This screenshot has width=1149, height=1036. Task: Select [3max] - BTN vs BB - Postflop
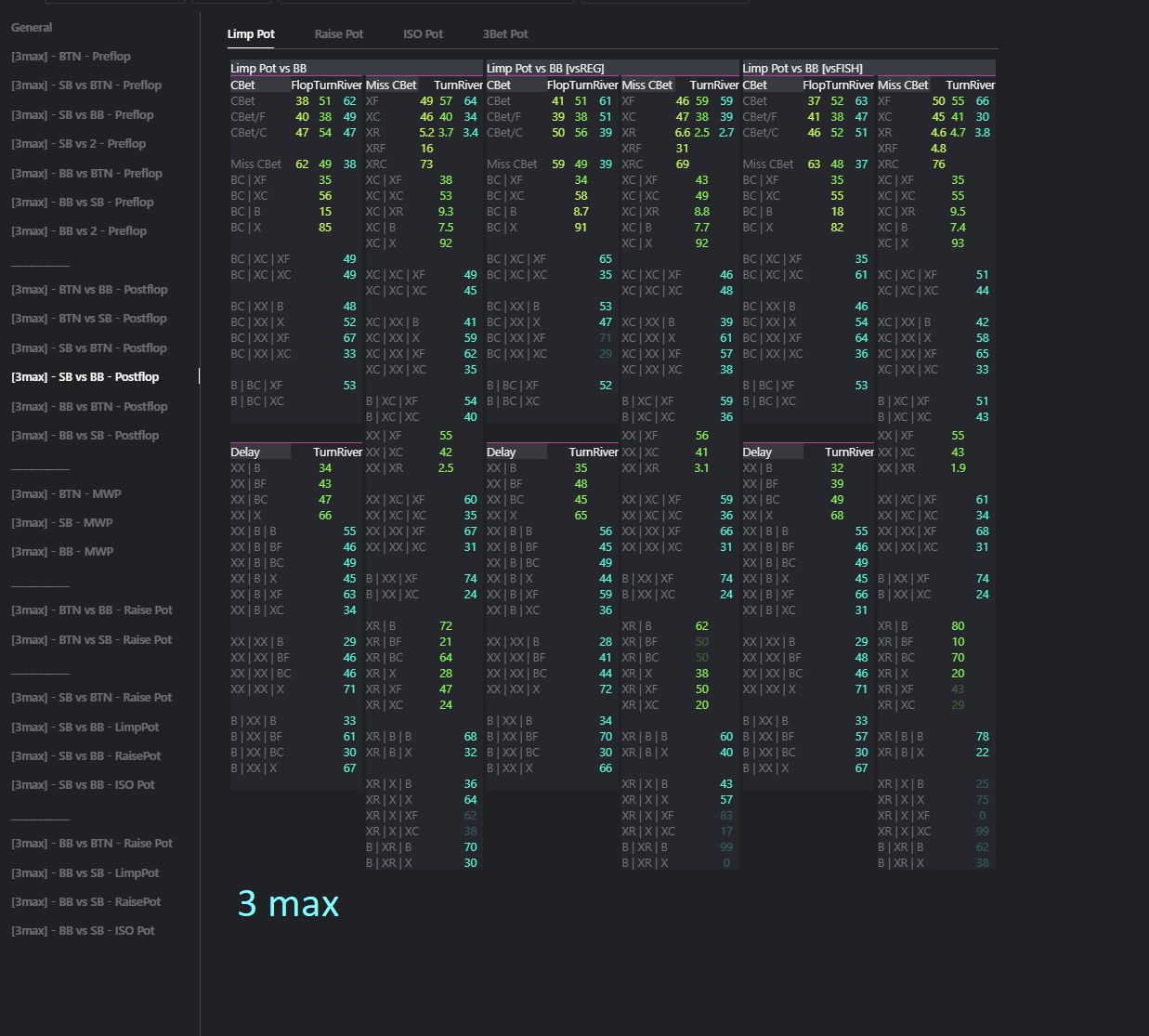click(89, 290)
